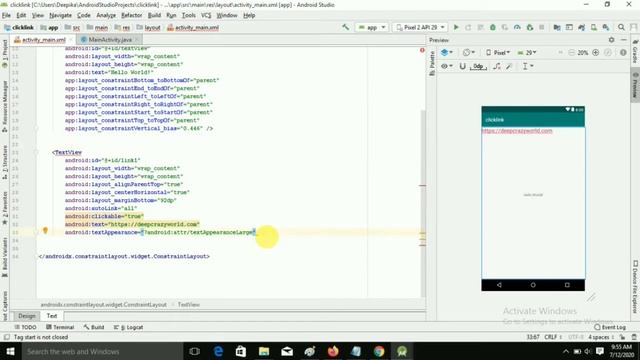Open the Event Log
Viewport: 640px width, 360px height.
pyautogui.click(x=610, y=327)
